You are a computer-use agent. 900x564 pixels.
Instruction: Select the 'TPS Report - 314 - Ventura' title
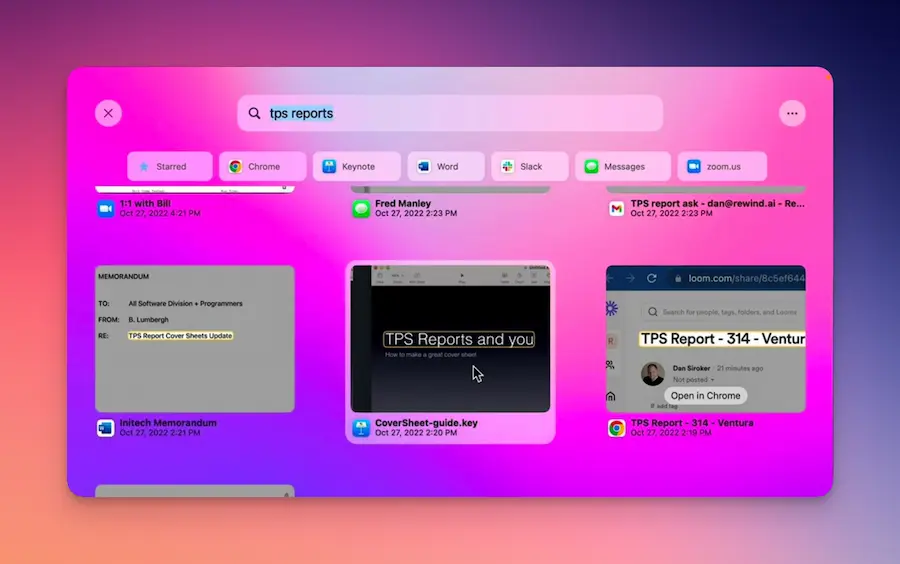click(692, 423)
